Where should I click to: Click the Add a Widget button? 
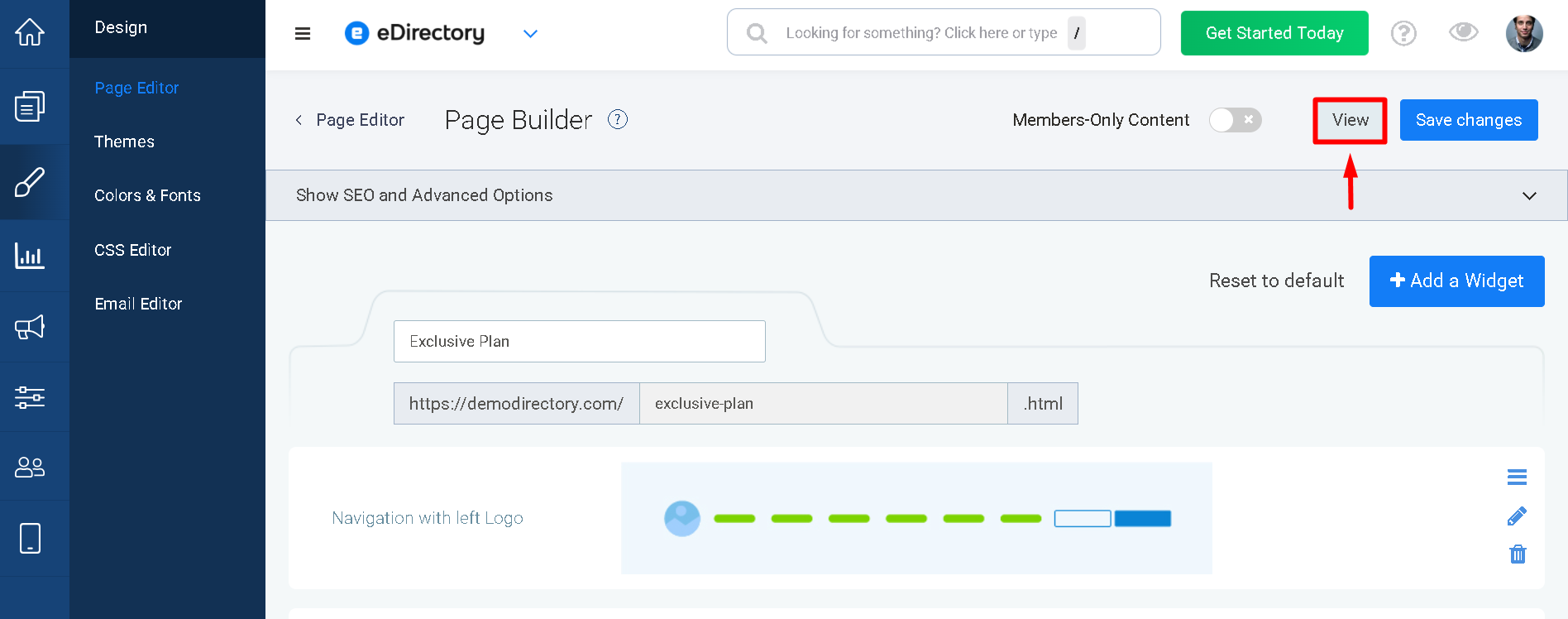[1456, 281]
